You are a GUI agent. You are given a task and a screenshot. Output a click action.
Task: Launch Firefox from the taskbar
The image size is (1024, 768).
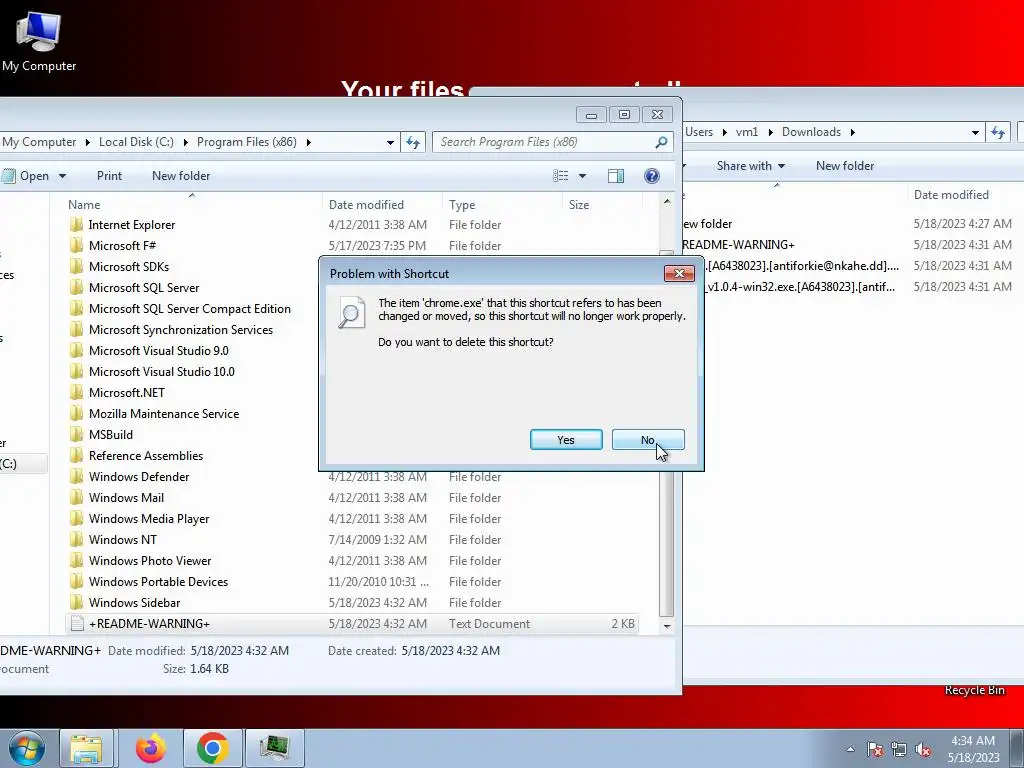click(150, 748)
